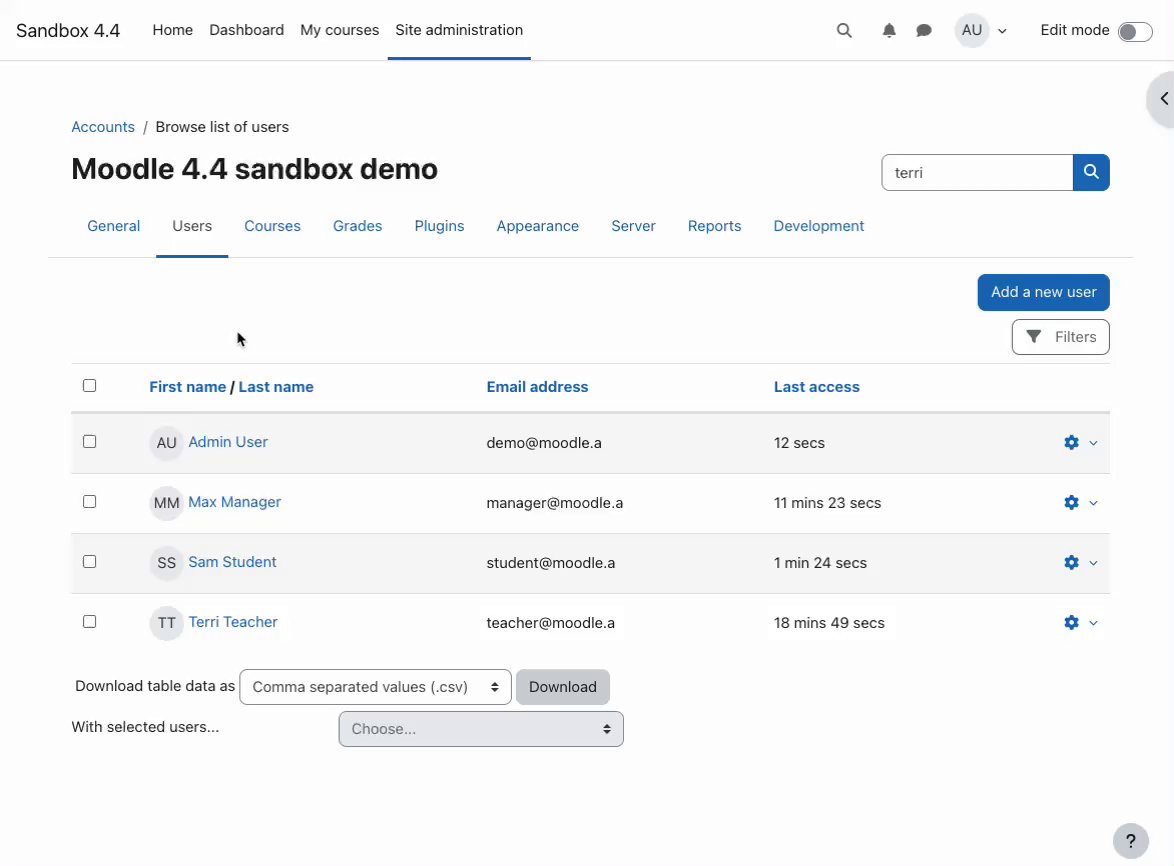Switch to the Development tab

(x=818, y=226)
